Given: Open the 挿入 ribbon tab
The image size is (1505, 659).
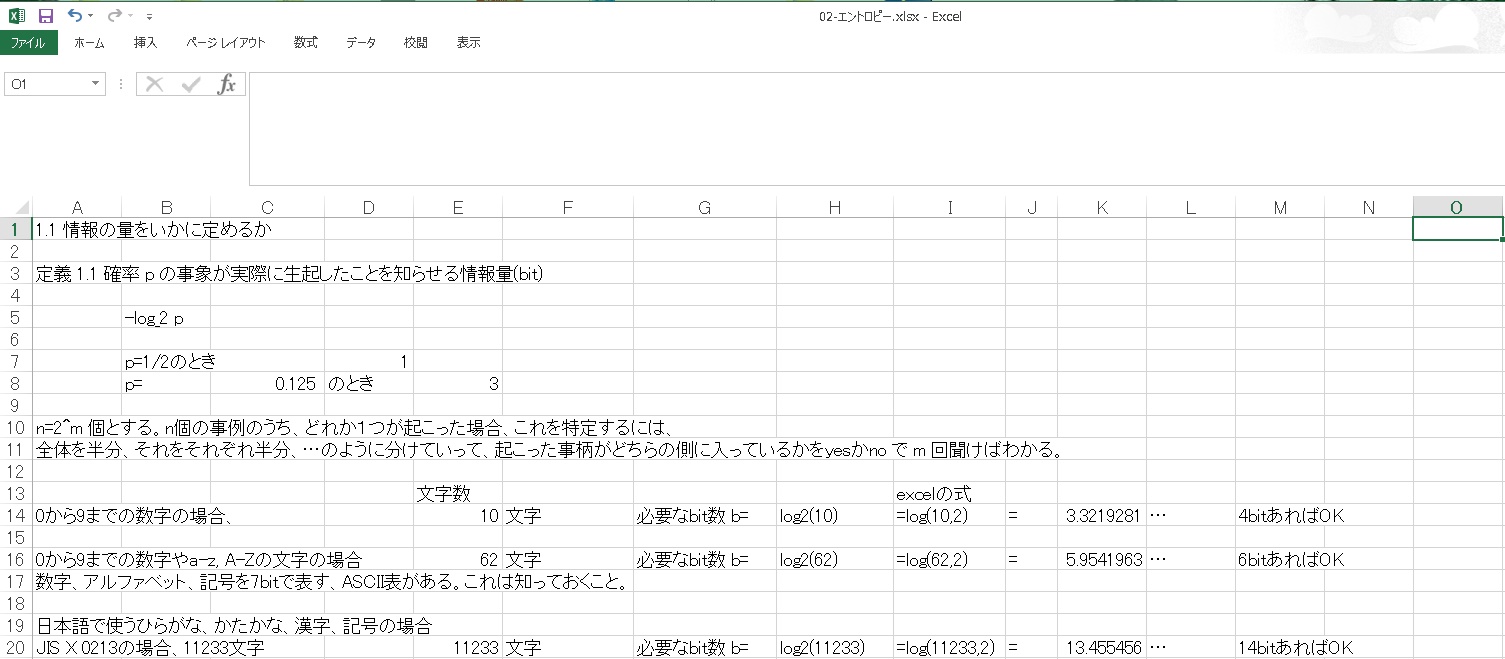Looking at the screenshot, I should click(x=144, y=43).
